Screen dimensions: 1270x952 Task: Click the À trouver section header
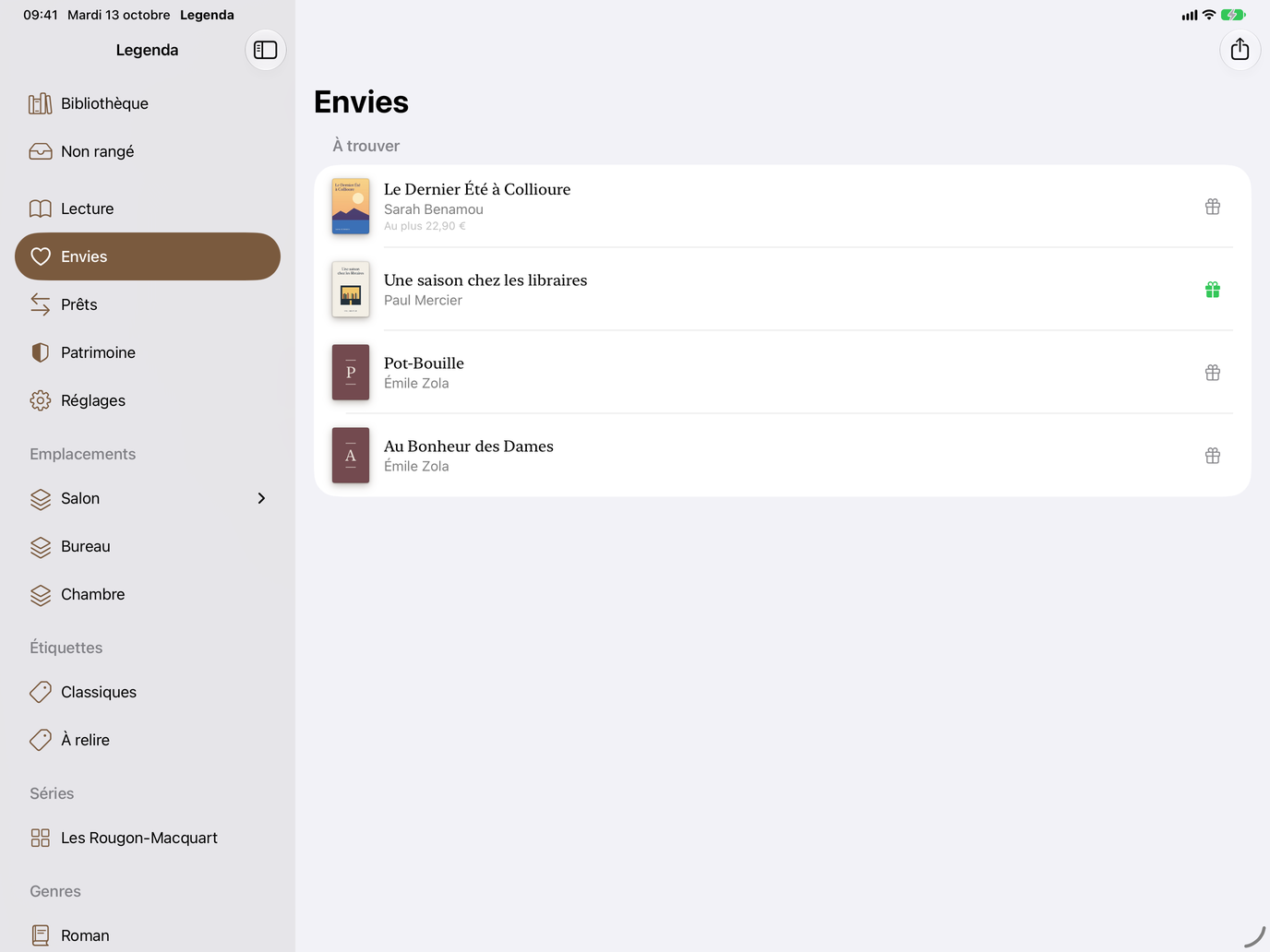366,146
